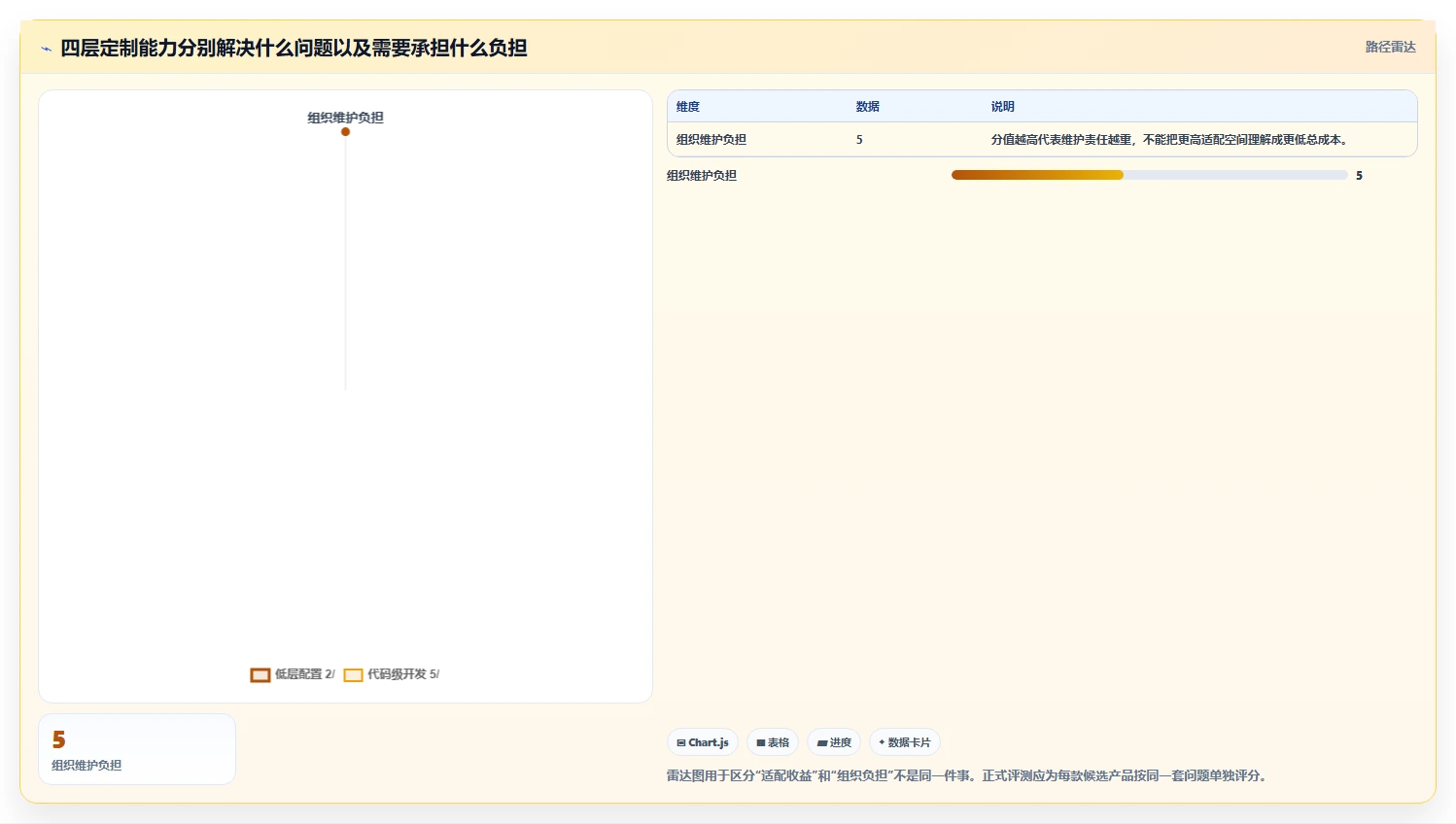
Task: Click the 组织维护负担 progress bar label
Action: coord(702,176)
